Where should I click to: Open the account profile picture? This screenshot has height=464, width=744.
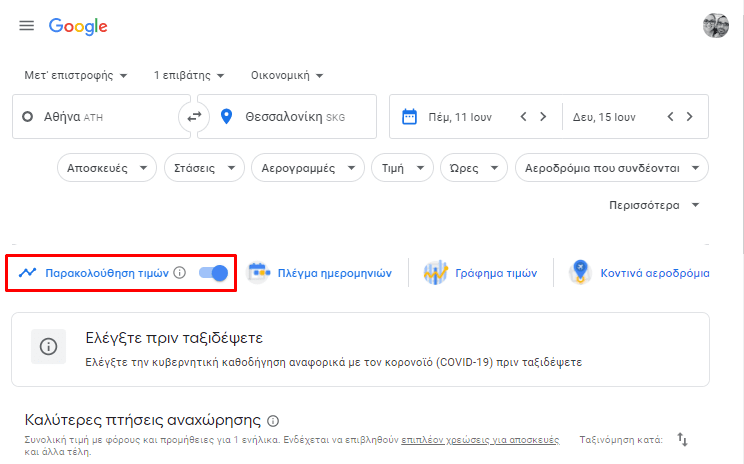pos(716,26)
